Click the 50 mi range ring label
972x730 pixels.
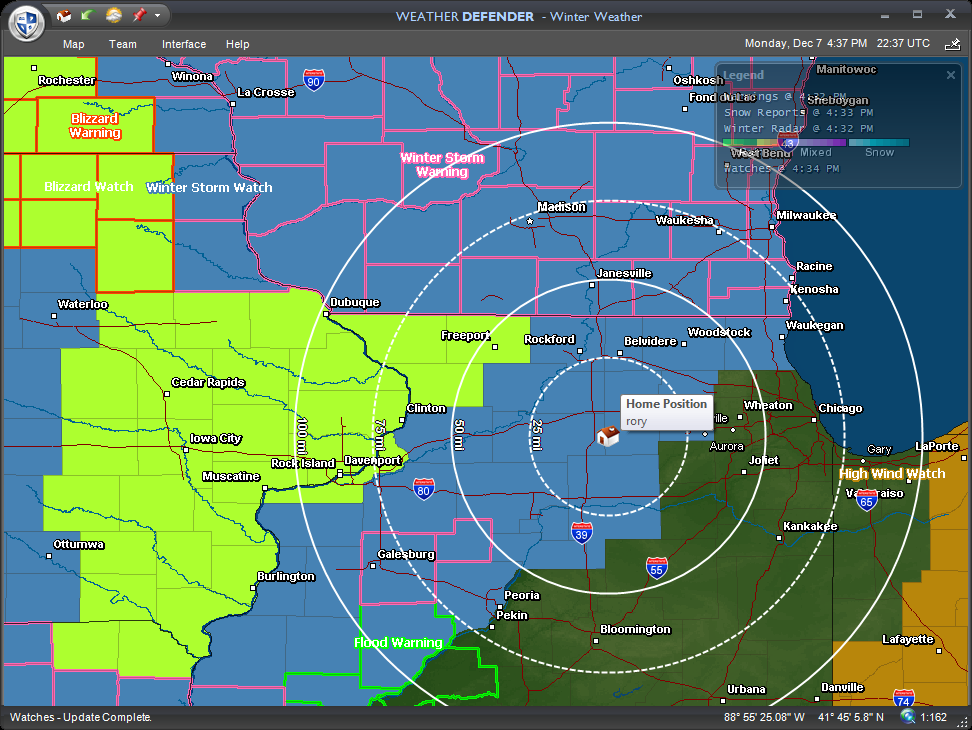pos(459,435)
